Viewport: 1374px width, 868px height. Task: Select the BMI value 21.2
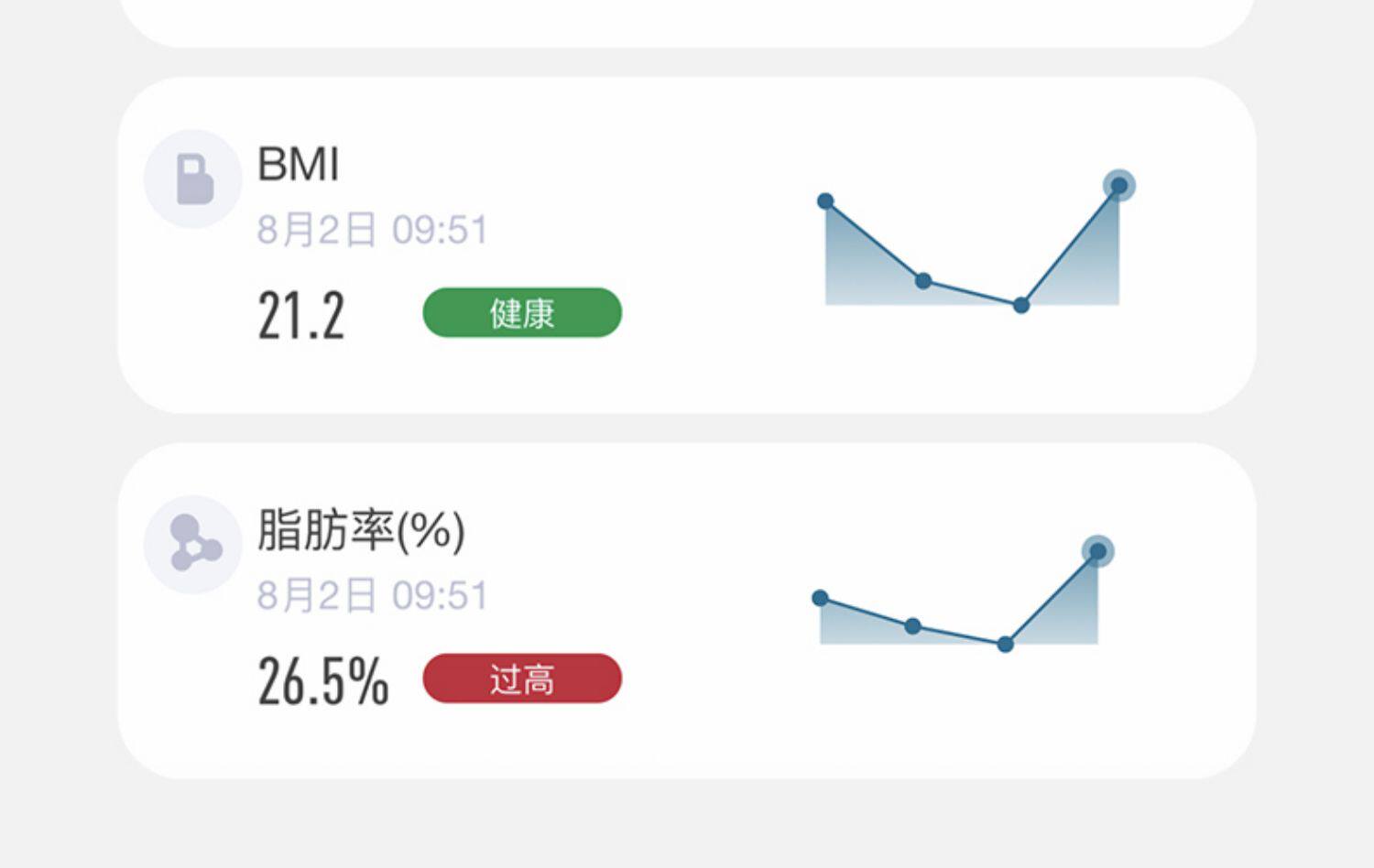pos(301,316)
